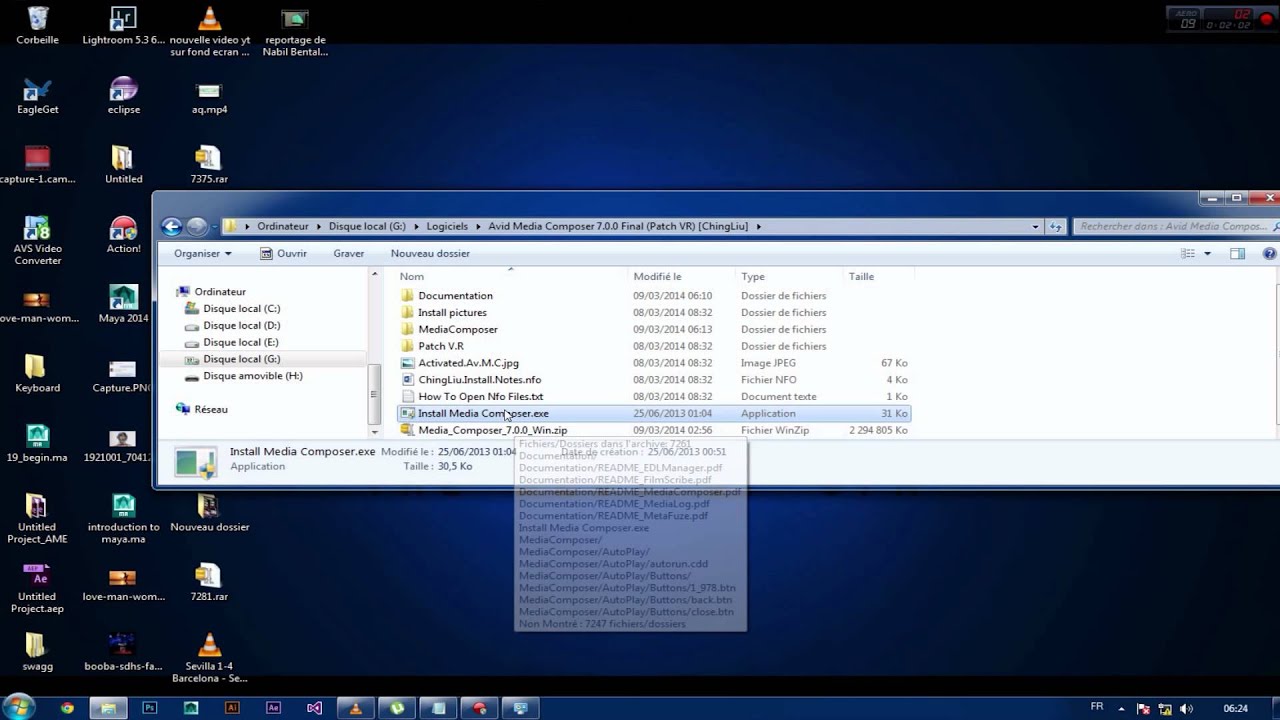Select Disque amovible (H:) in navigation pane

click(252, 376)
